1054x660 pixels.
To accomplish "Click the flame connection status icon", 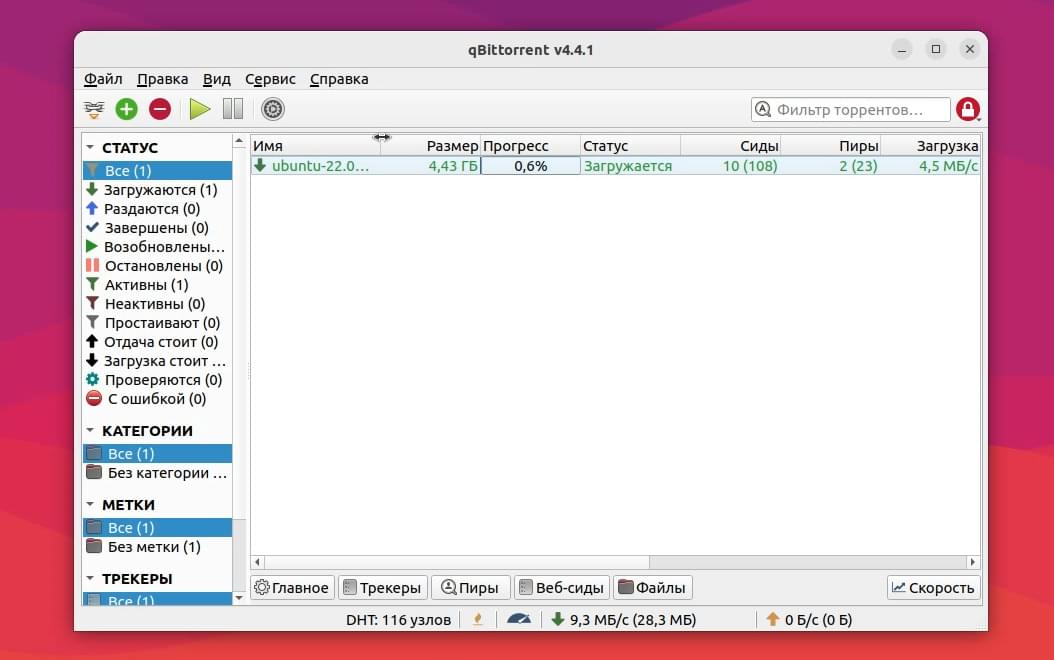I will tap(478, 619).
